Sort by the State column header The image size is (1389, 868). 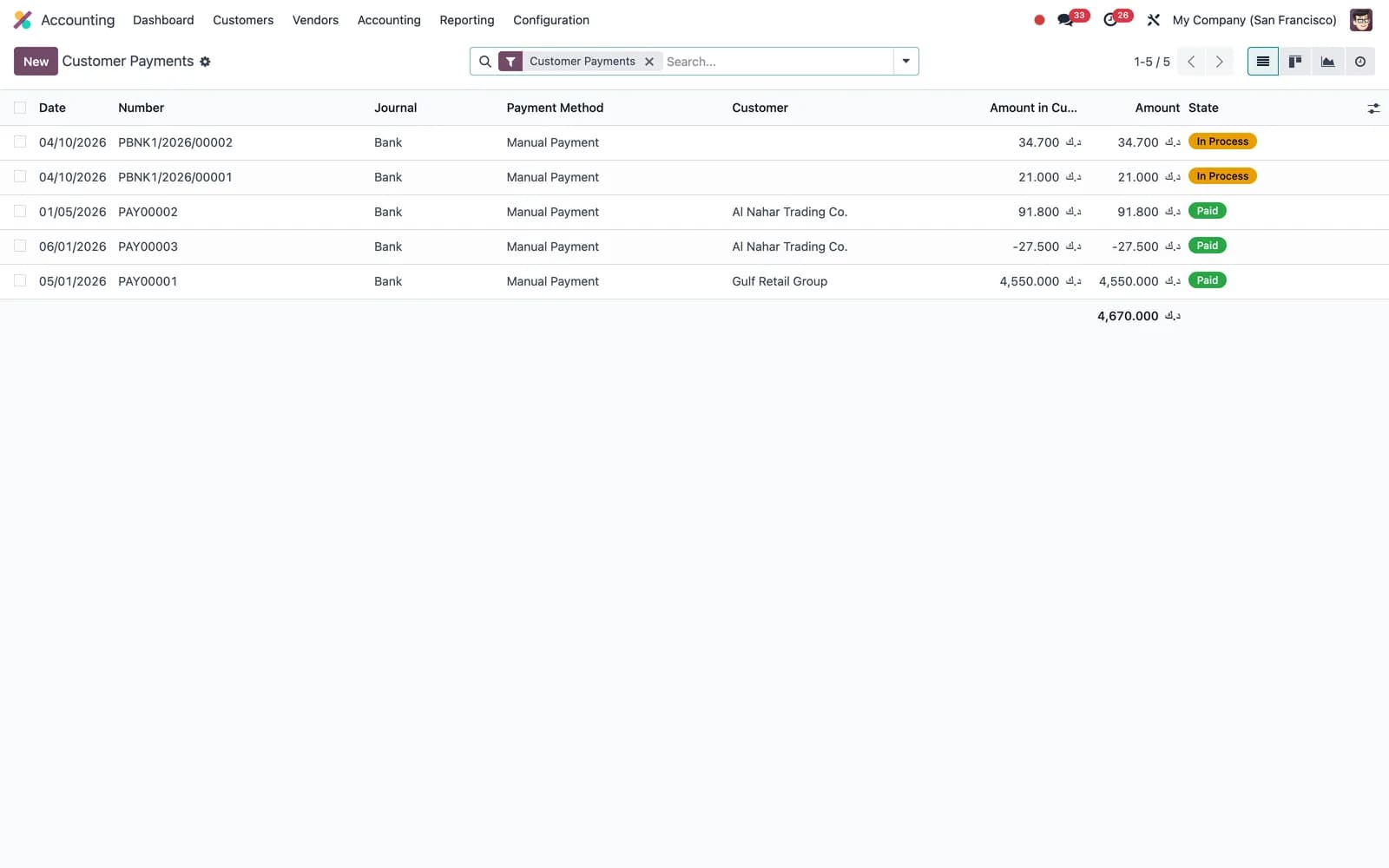coord(1203,108)
